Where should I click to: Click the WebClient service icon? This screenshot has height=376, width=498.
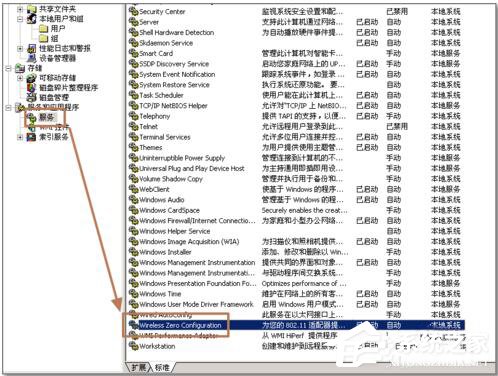(x=133, y=189)
